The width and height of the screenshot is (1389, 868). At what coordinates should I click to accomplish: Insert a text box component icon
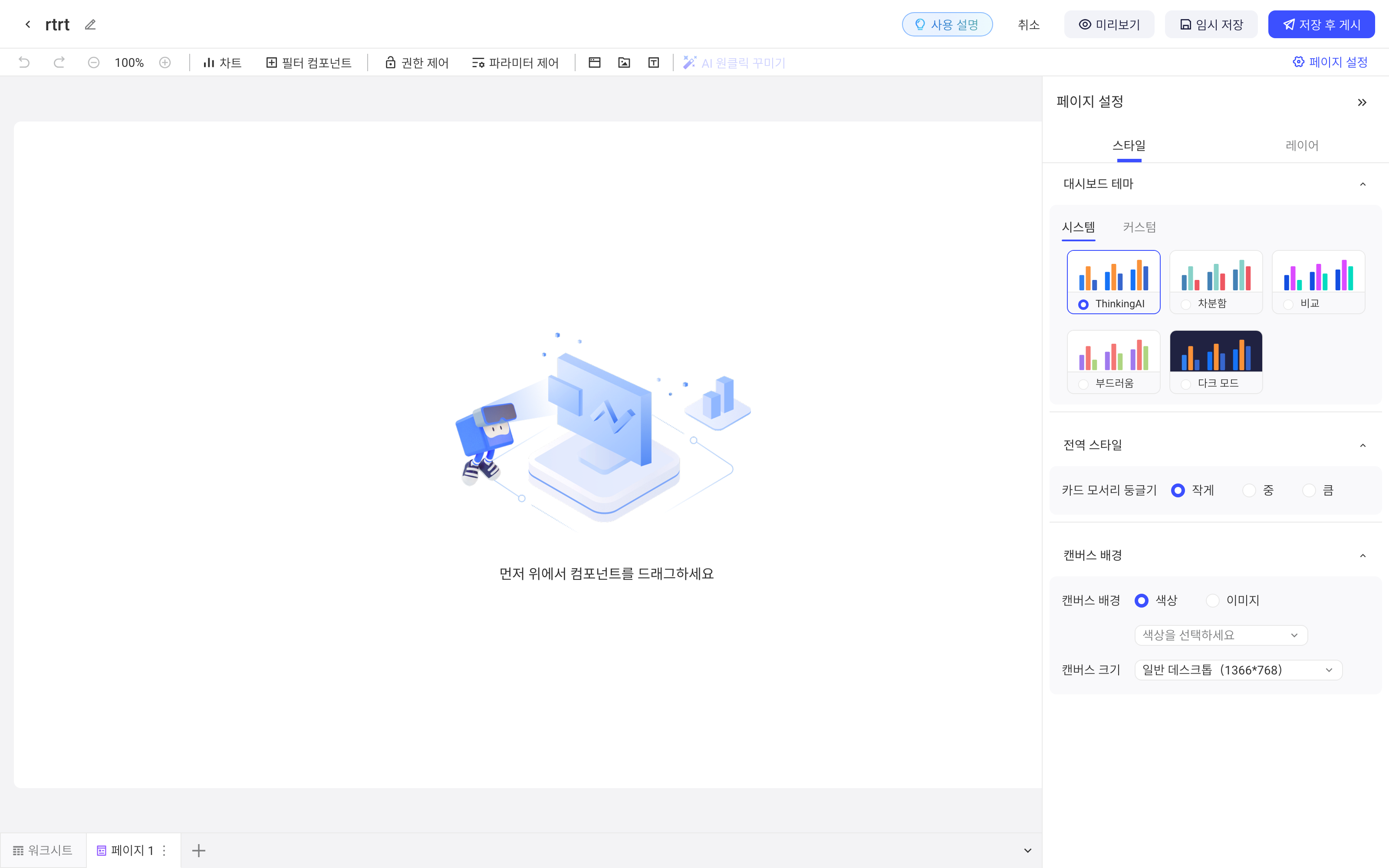click(654, 62)
